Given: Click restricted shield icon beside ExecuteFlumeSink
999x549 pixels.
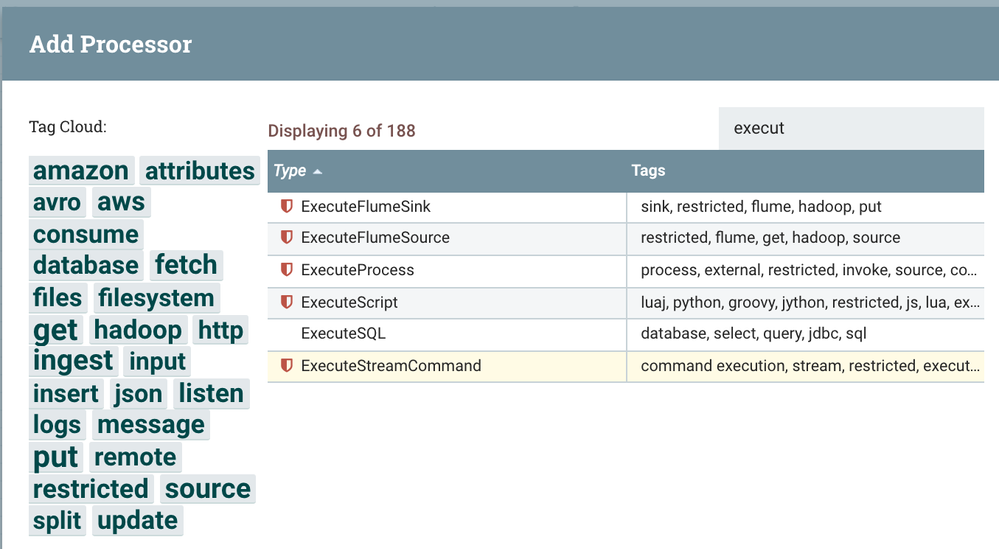Looking at the screenshot, I should click(x=286, y=206).
